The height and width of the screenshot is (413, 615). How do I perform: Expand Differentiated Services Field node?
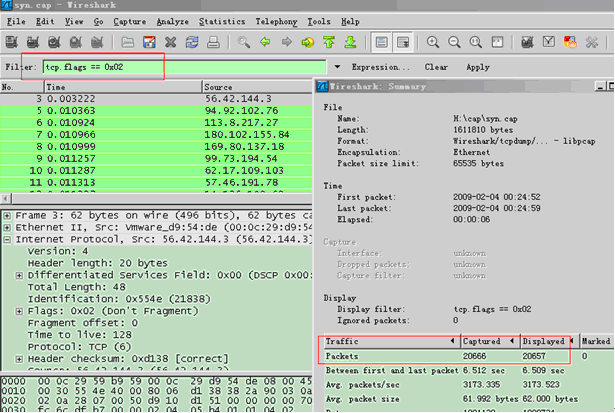click(x=19, y=275)
